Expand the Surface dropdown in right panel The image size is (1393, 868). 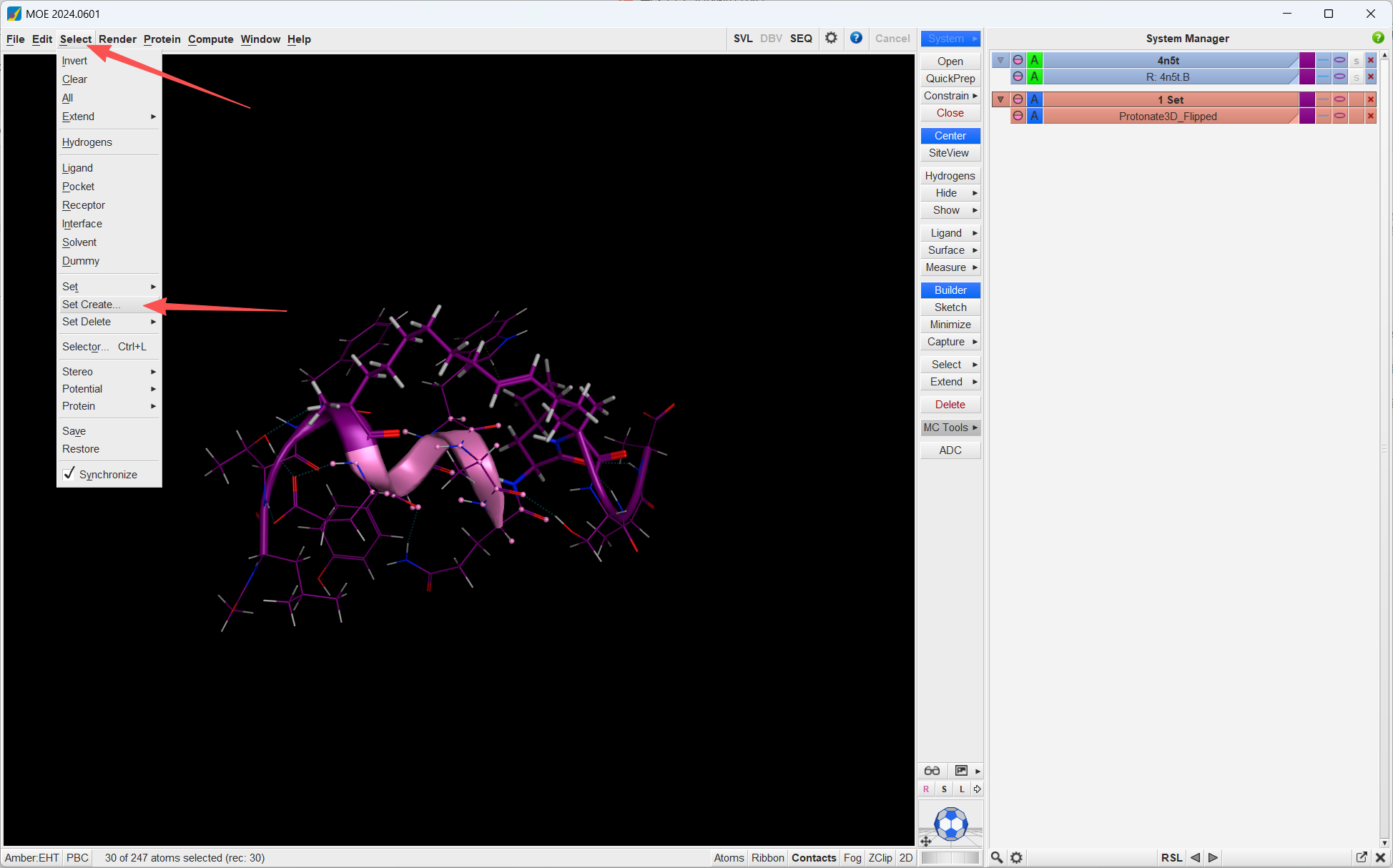[950, 250]
